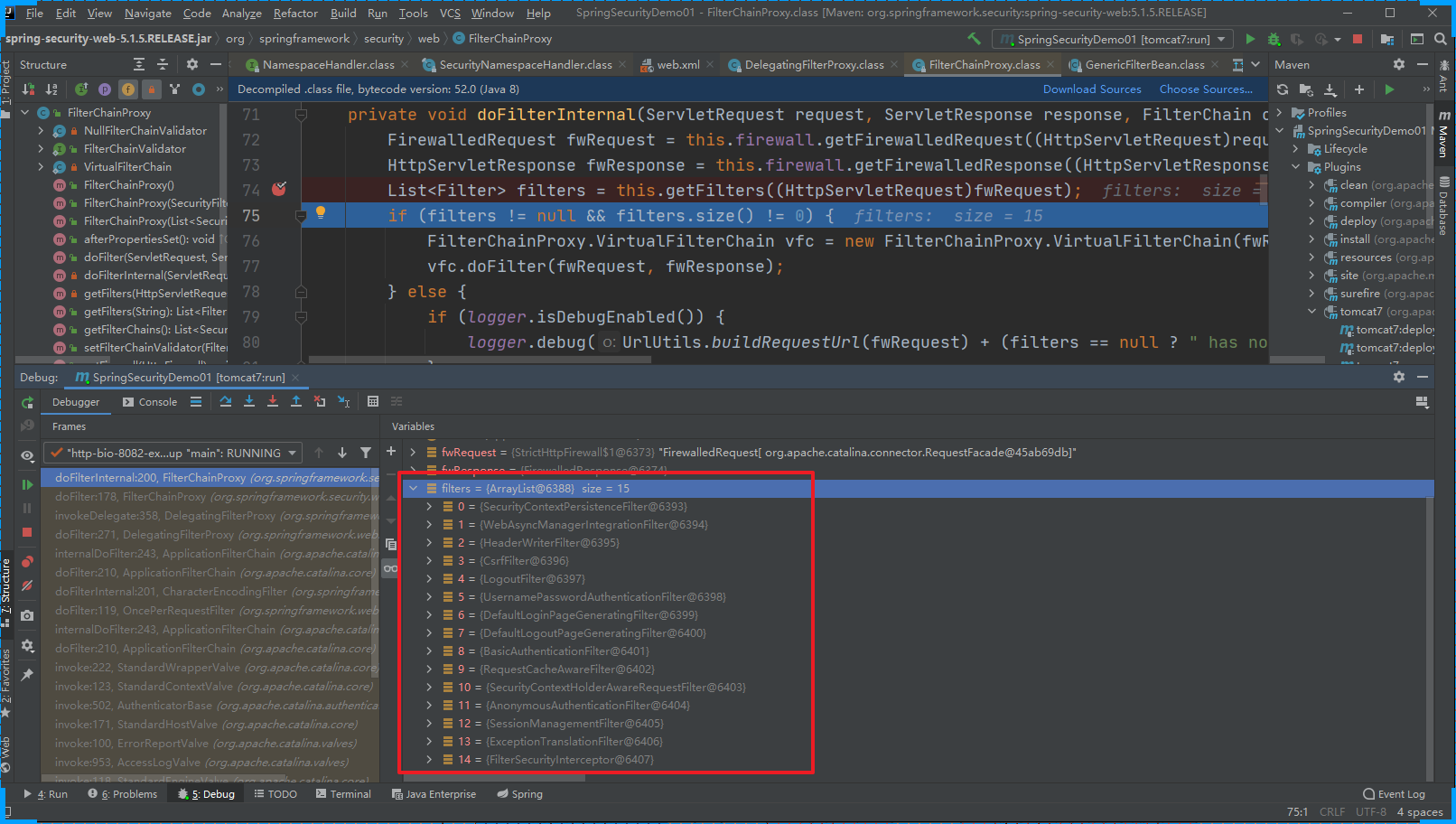Toggle the watches glasses icon in Variables

390,568
